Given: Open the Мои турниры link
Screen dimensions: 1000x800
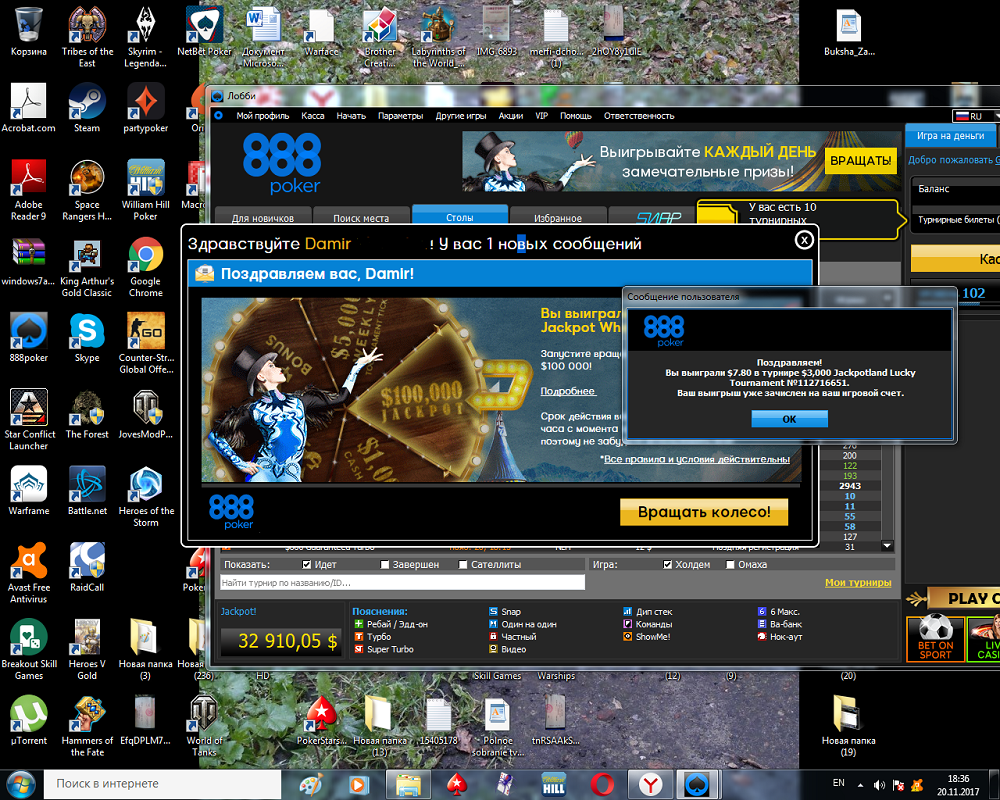Looking at the screenshot, I should point(858,582).
